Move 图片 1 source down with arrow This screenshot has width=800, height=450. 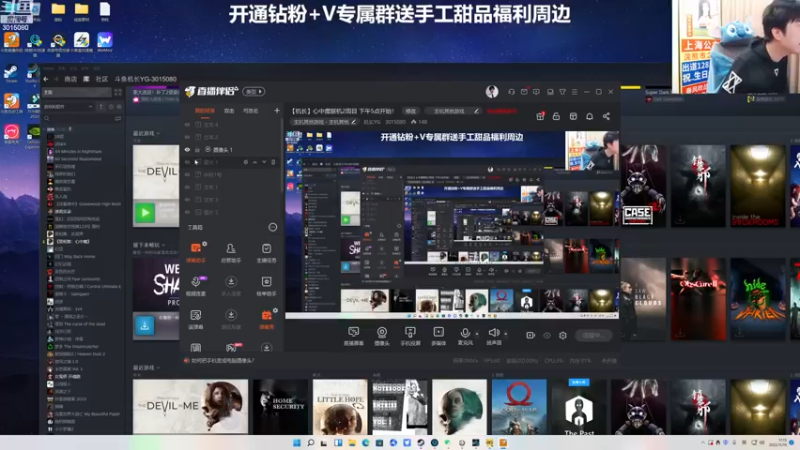pyautogui.click(x=264, y=162)
